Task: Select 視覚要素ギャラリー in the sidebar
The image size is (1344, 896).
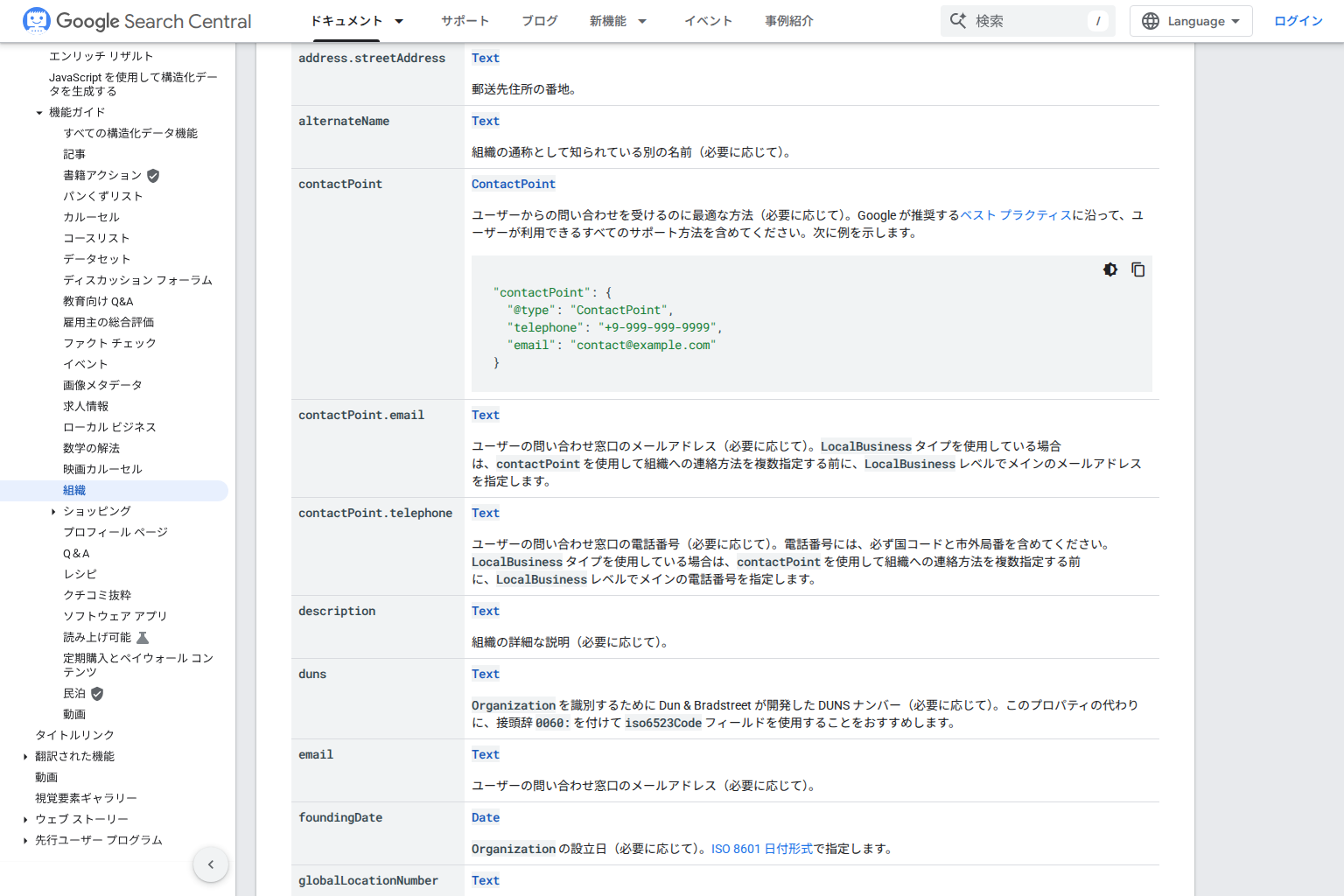Action: pyautogui.click(x=86, y=799)
